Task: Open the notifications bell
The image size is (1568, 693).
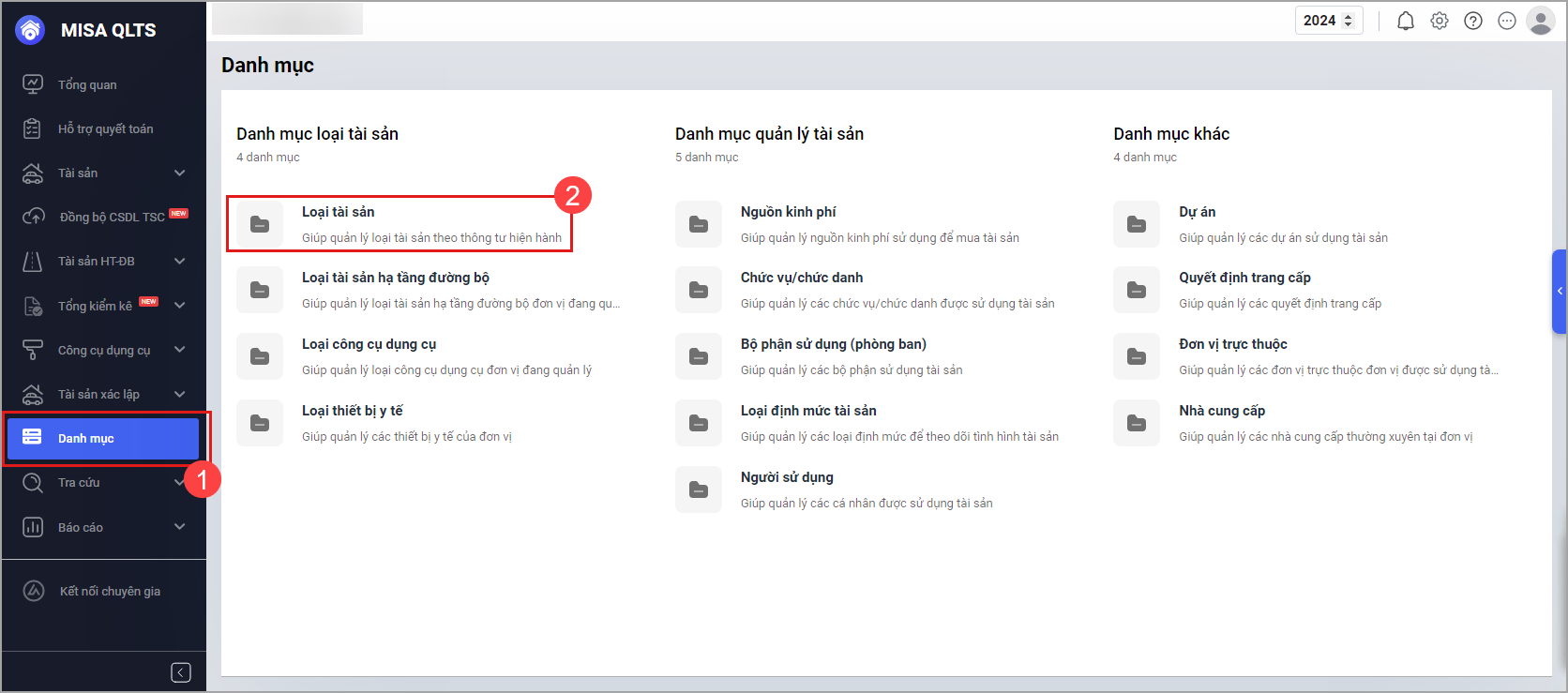Action: point(1406,21)
